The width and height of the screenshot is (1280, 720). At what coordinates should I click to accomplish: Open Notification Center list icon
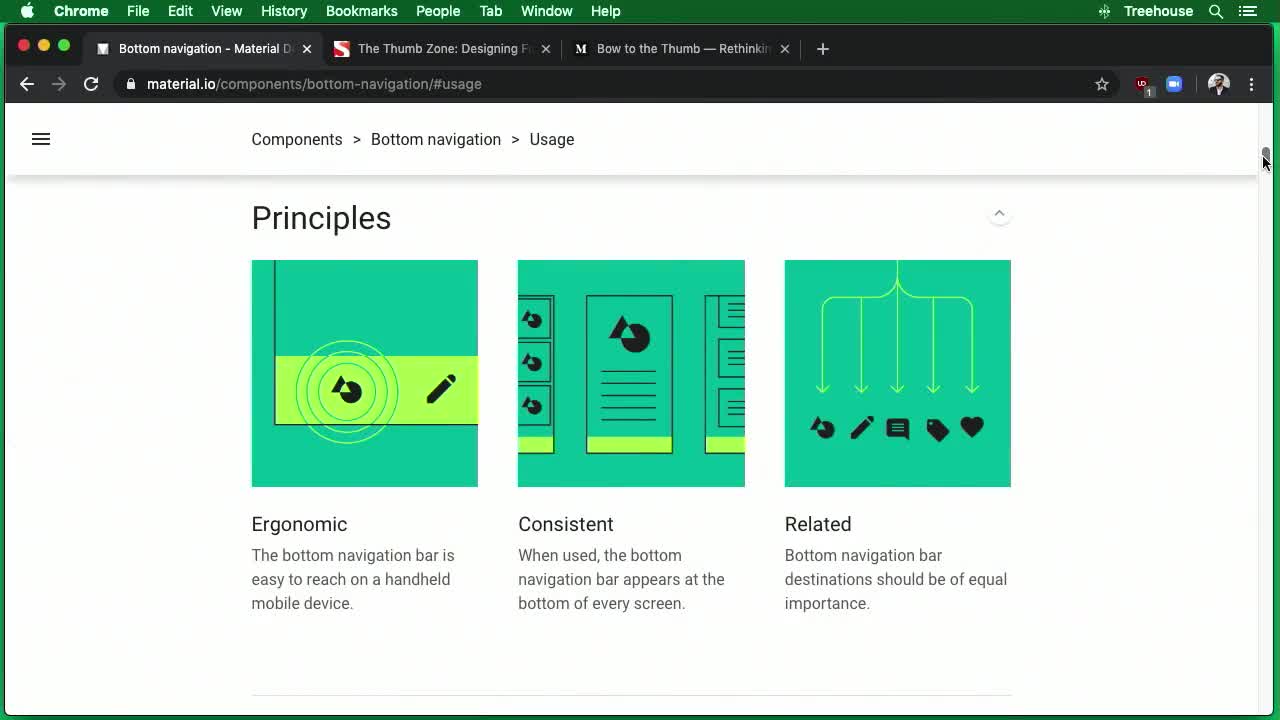[1247, 11]
